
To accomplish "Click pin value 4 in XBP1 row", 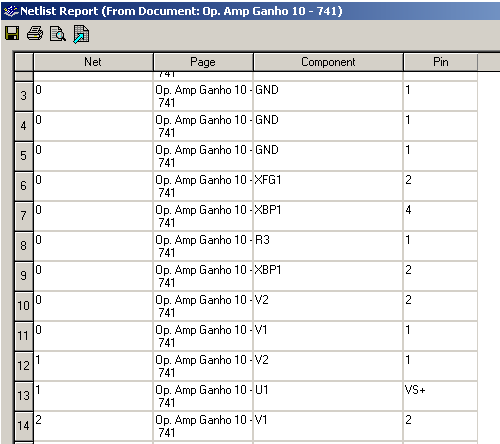I will click(x=440, y=216).
